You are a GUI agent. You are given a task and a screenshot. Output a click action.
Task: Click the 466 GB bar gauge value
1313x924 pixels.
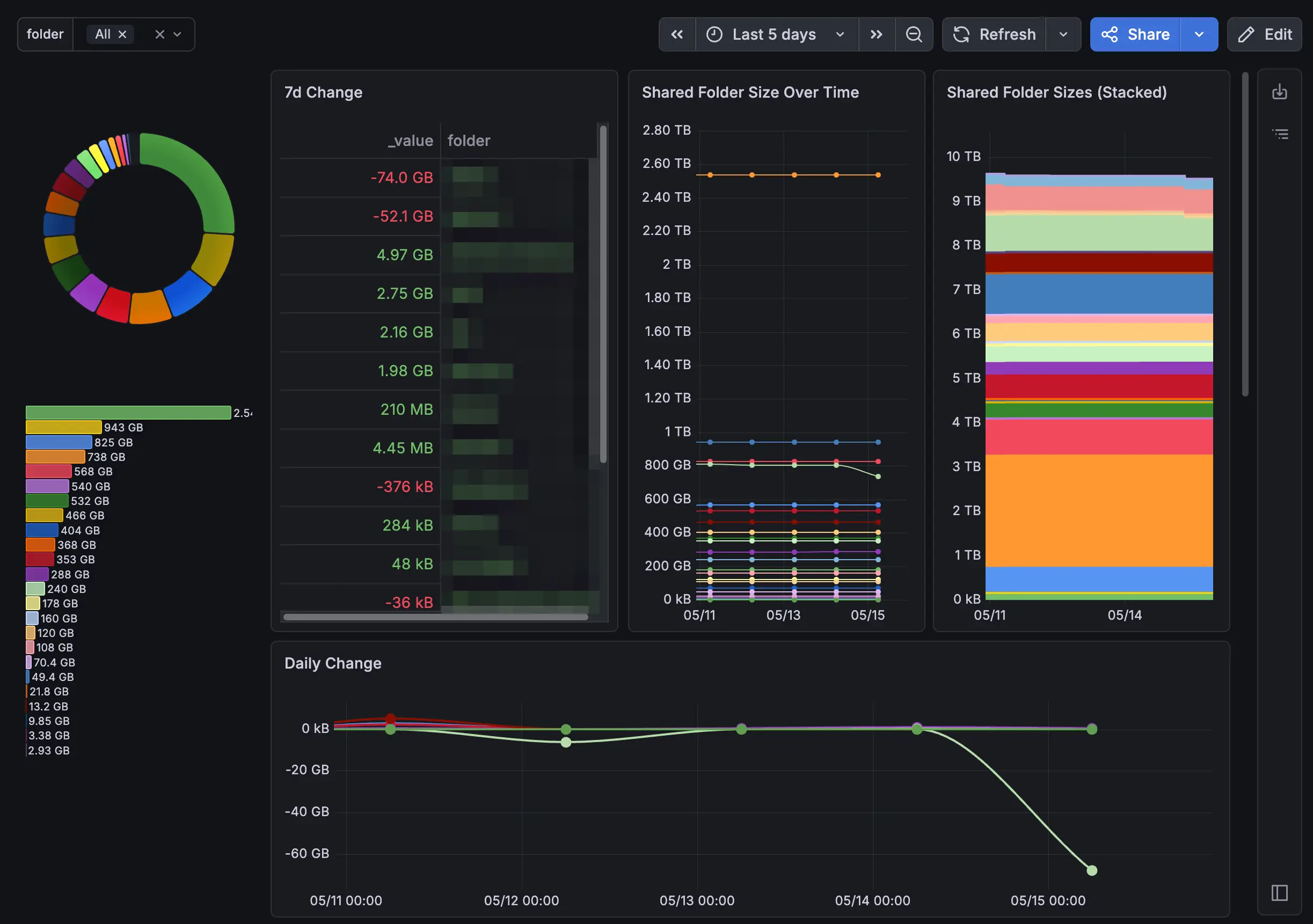(x=85, y=515)
